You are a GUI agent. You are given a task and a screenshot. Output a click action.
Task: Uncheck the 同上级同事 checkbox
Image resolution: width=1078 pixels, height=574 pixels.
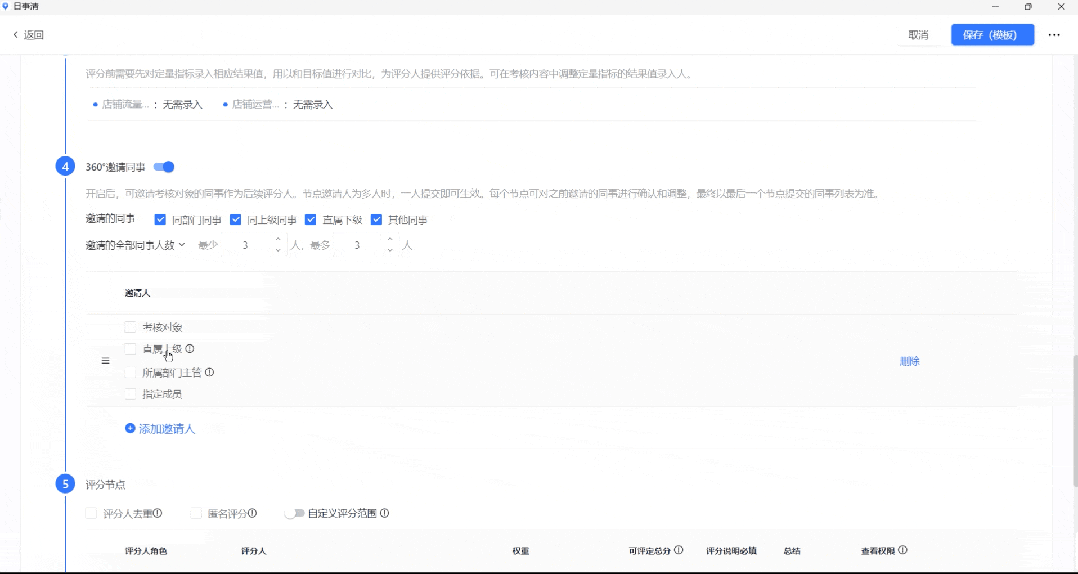tap(235, 220)
